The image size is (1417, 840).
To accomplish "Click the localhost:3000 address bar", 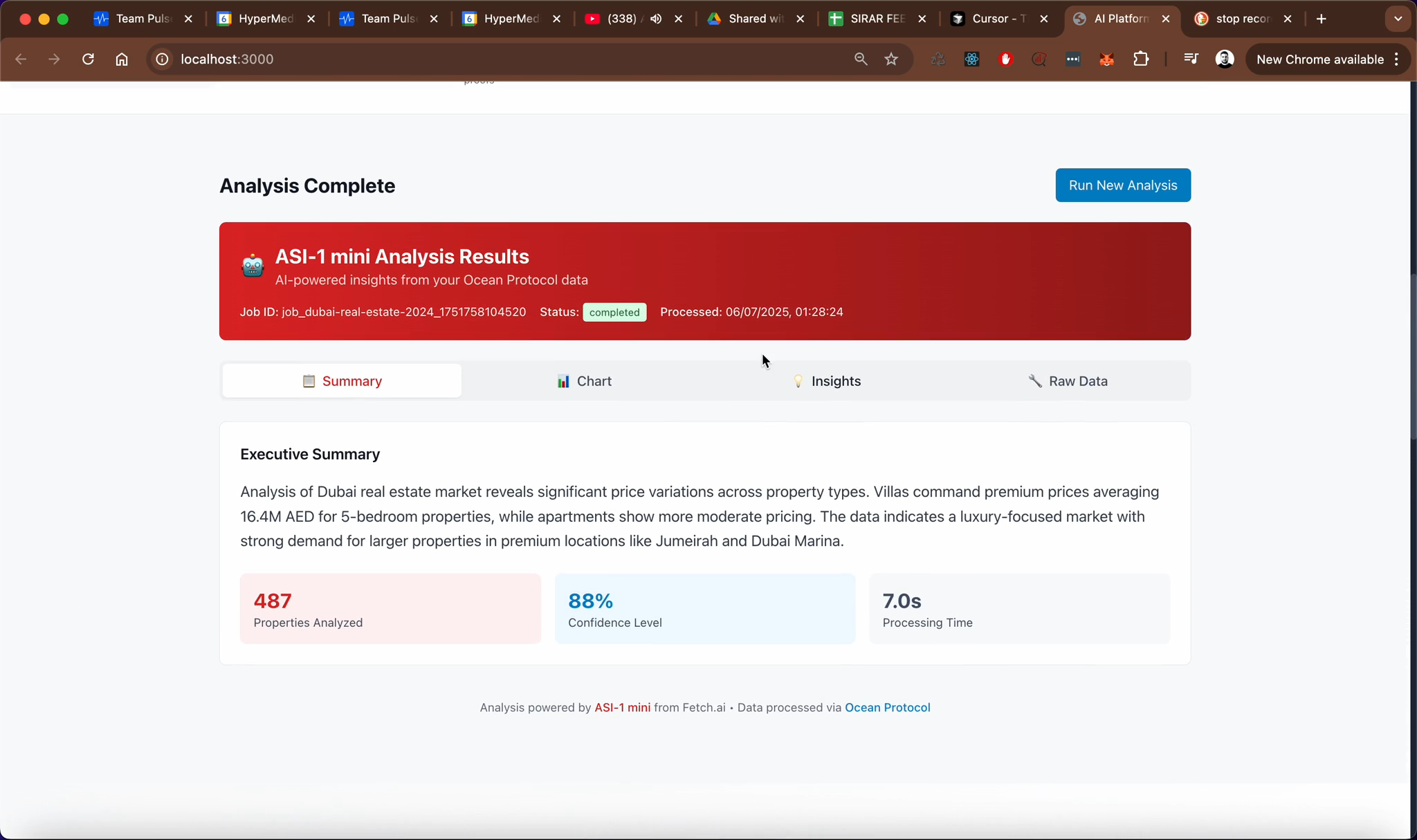I will (x=484, y=60).
